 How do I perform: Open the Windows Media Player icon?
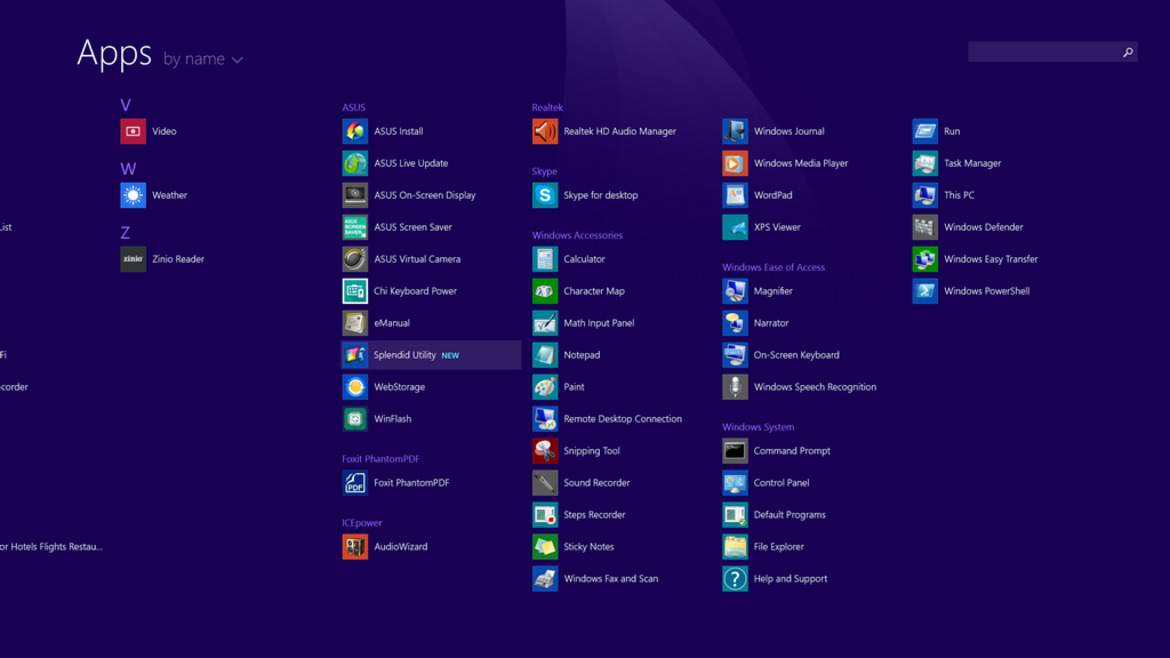[x=735, y=163]
